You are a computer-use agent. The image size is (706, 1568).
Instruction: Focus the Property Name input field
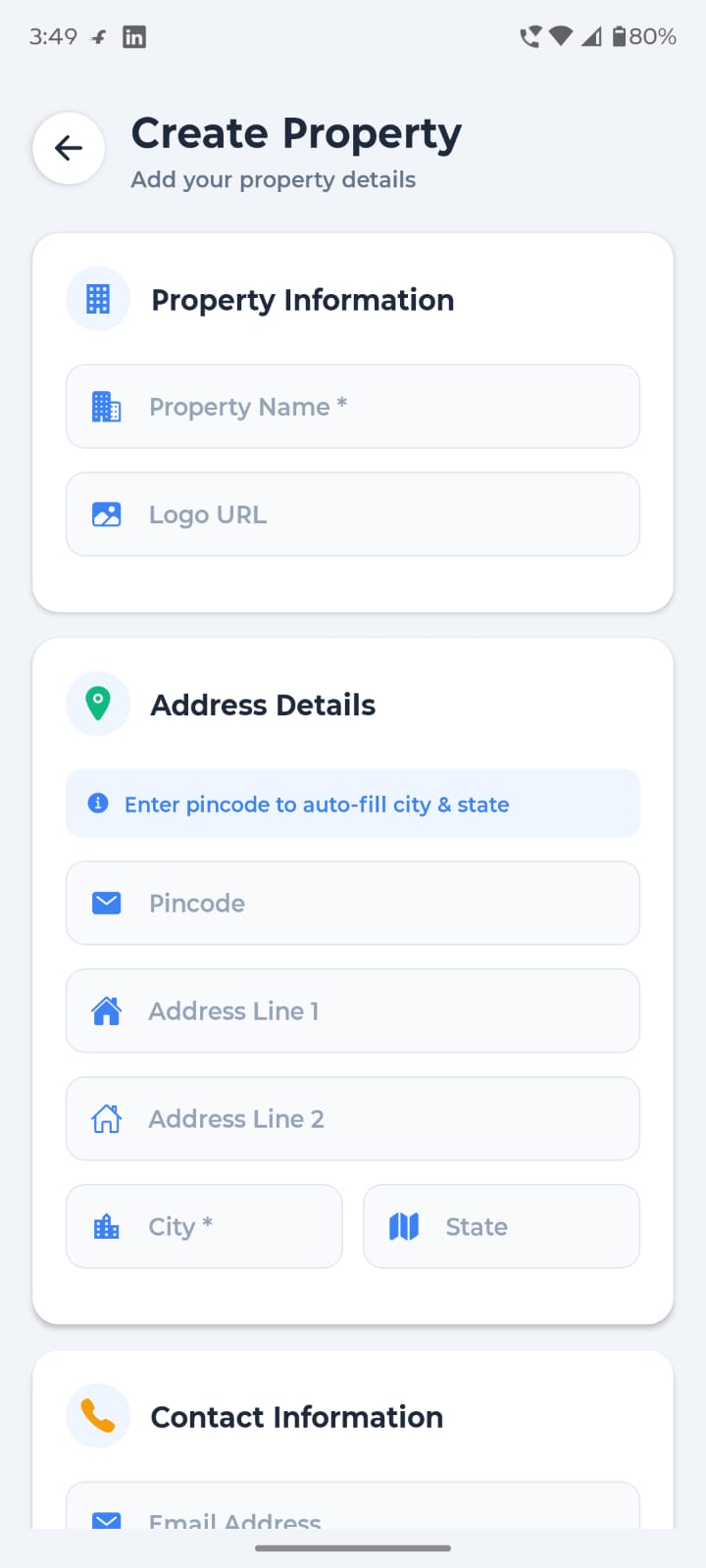pyautogui.click(x=382, y=407)
